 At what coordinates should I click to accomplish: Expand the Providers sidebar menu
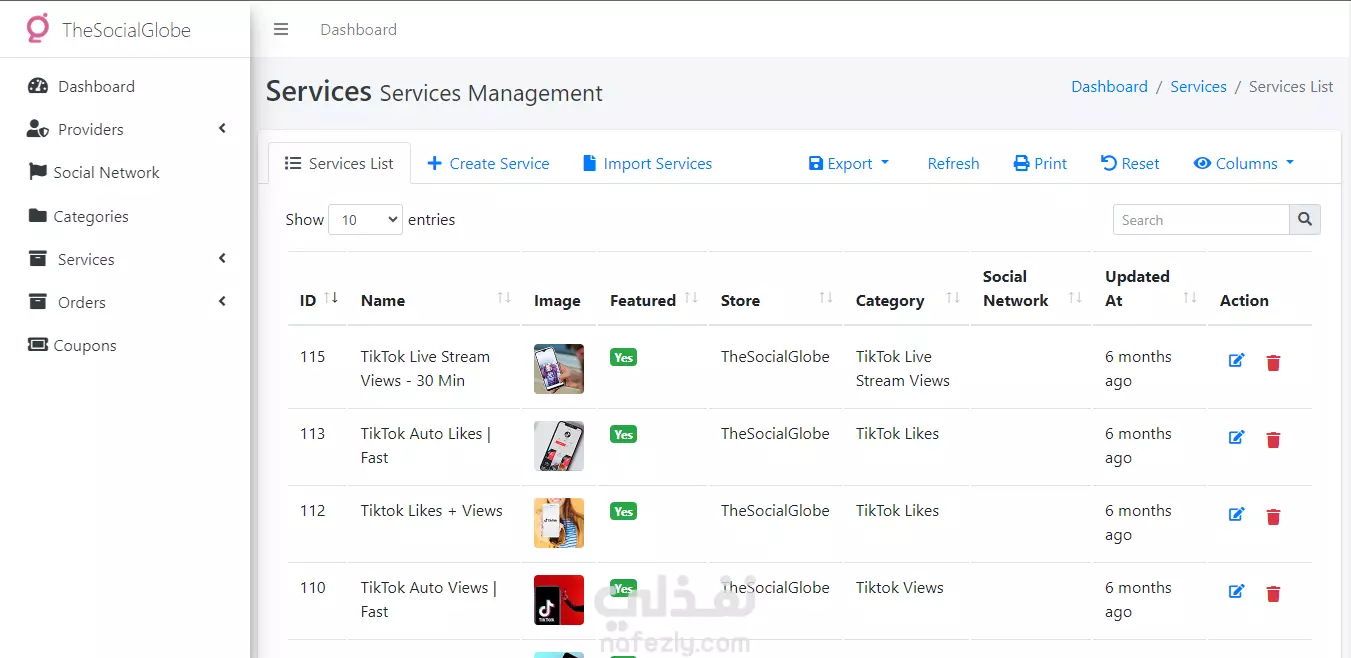[x=125, y=129]
